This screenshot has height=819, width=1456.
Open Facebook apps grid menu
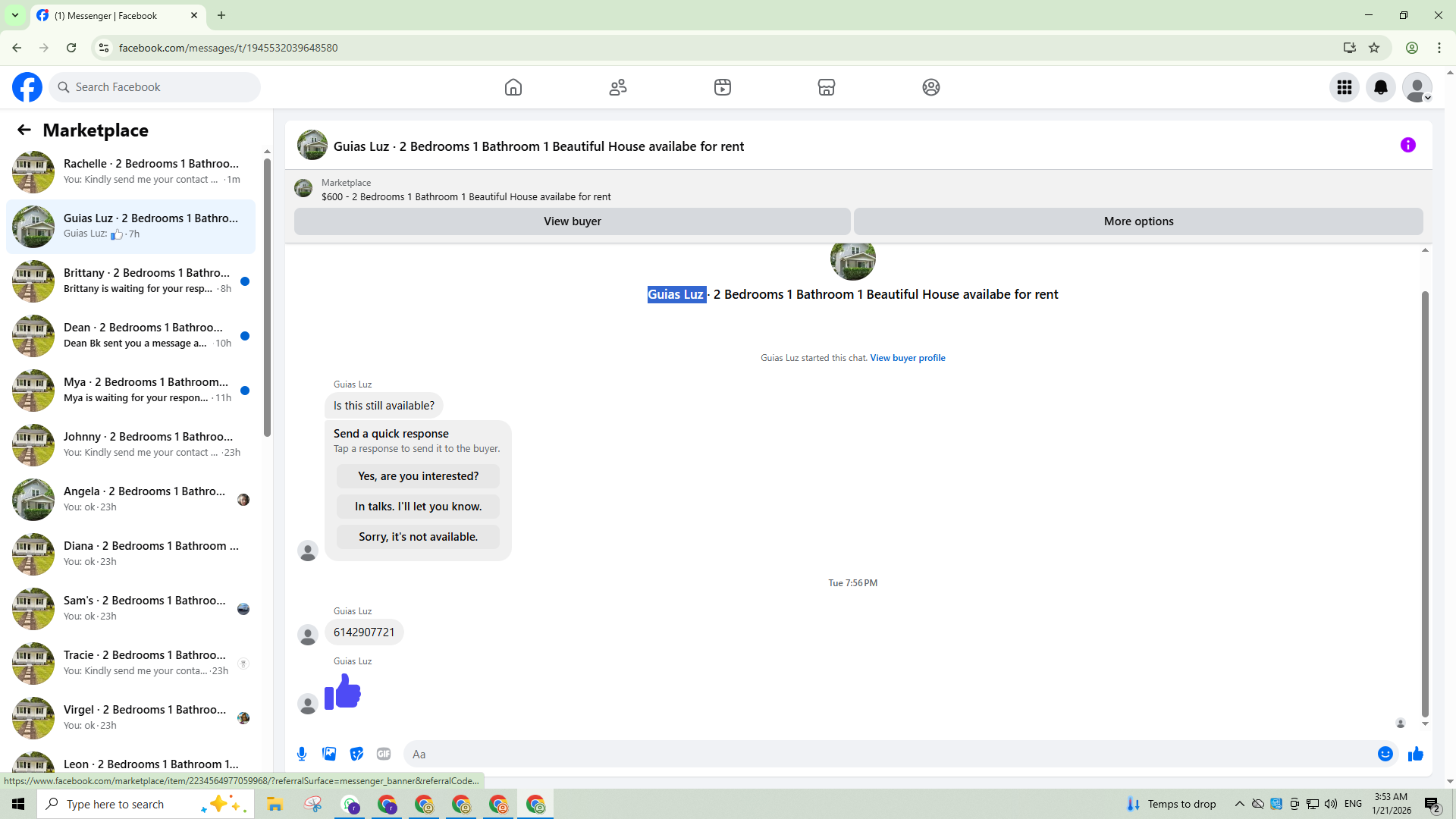click(x=1344, y=87)
